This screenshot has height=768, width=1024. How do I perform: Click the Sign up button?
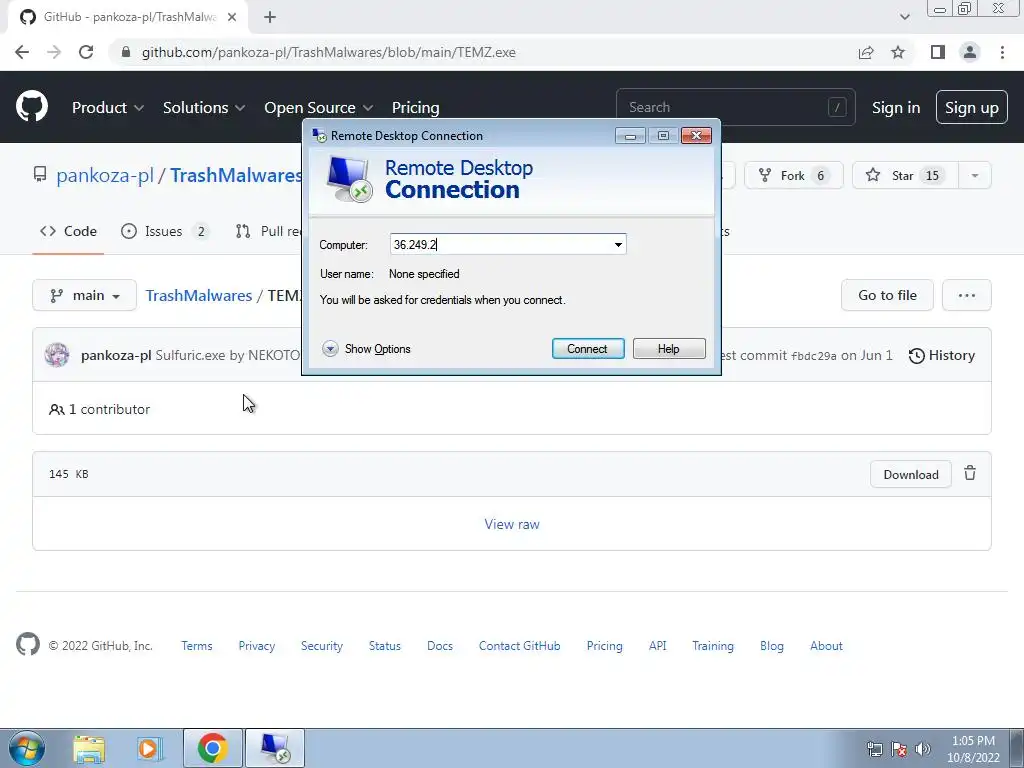click(x=972, y=107)
